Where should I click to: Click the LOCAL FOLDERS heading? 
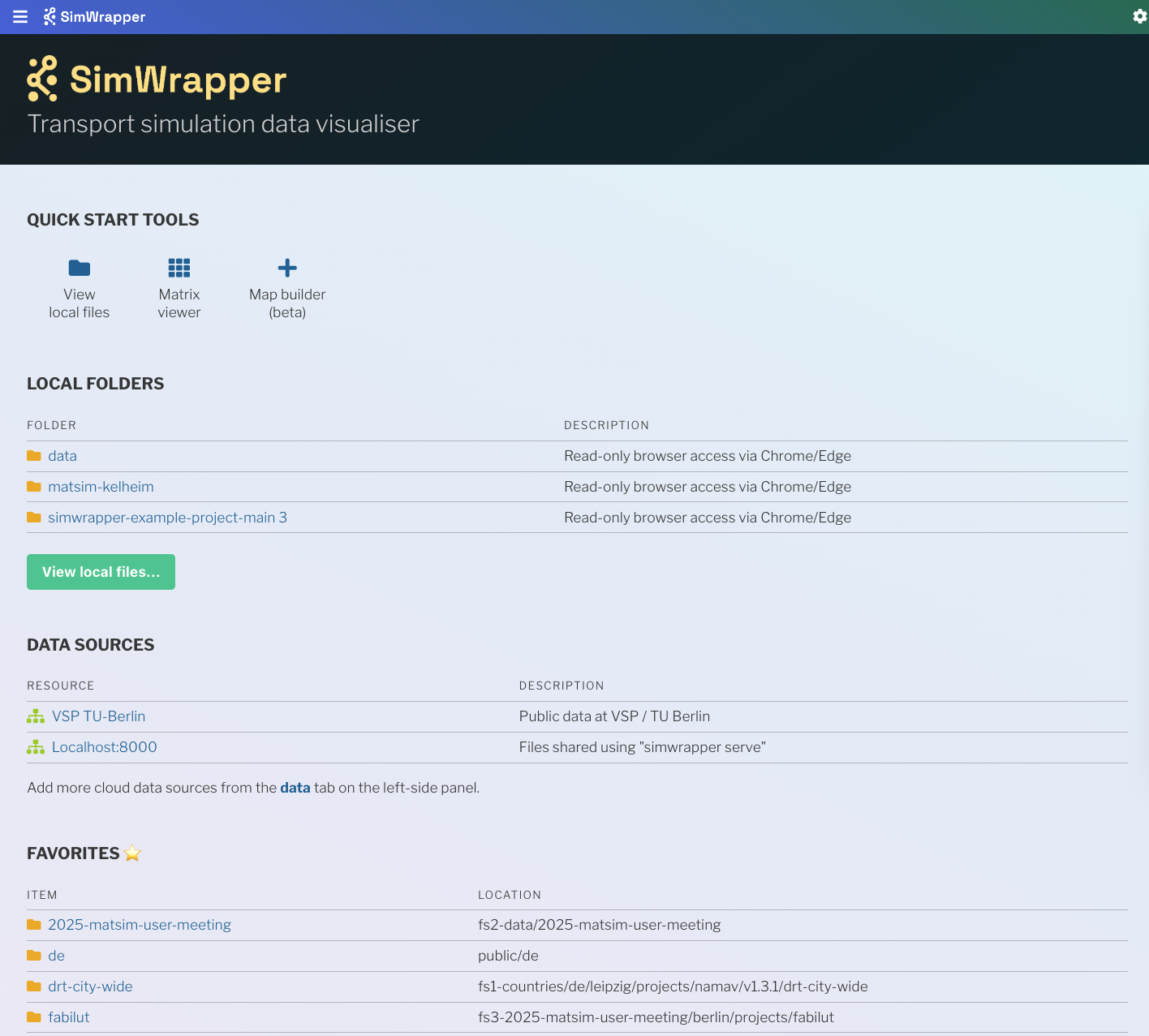point(95,384)
